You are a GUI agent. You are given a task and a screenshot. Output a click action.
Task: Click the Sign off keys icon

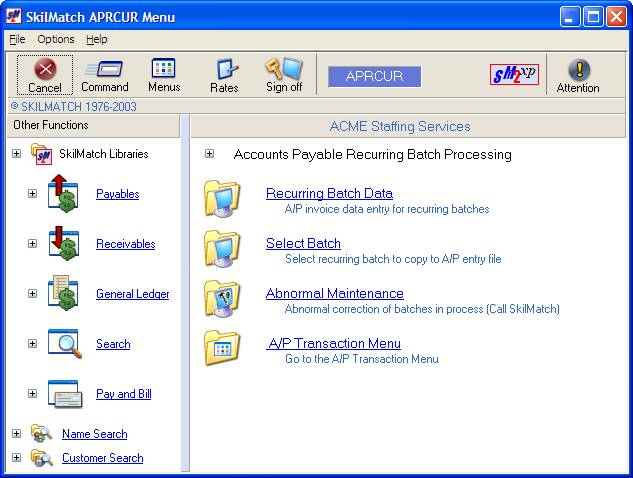[284, 68]
